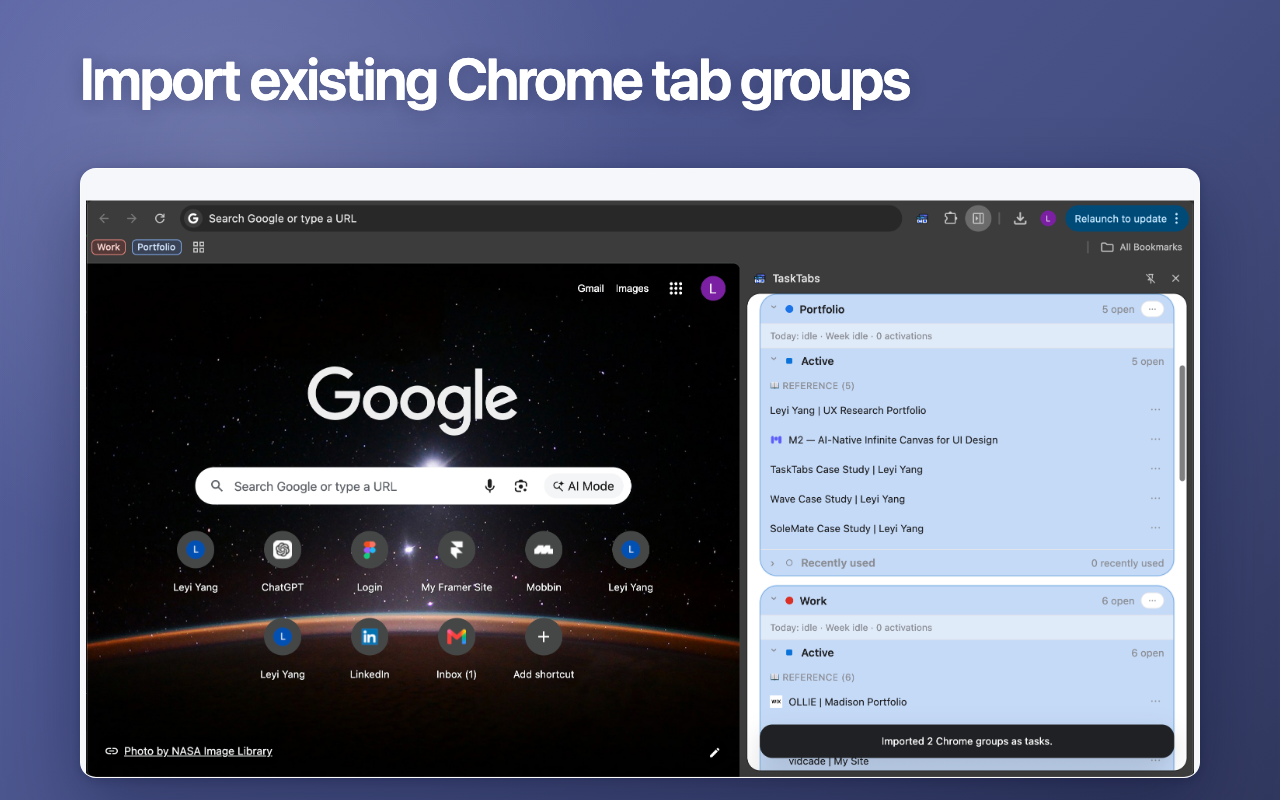Screen dimensions: 1280x800
Task: Open Wave Case Study tab entry
Action: tap(837, 499)
